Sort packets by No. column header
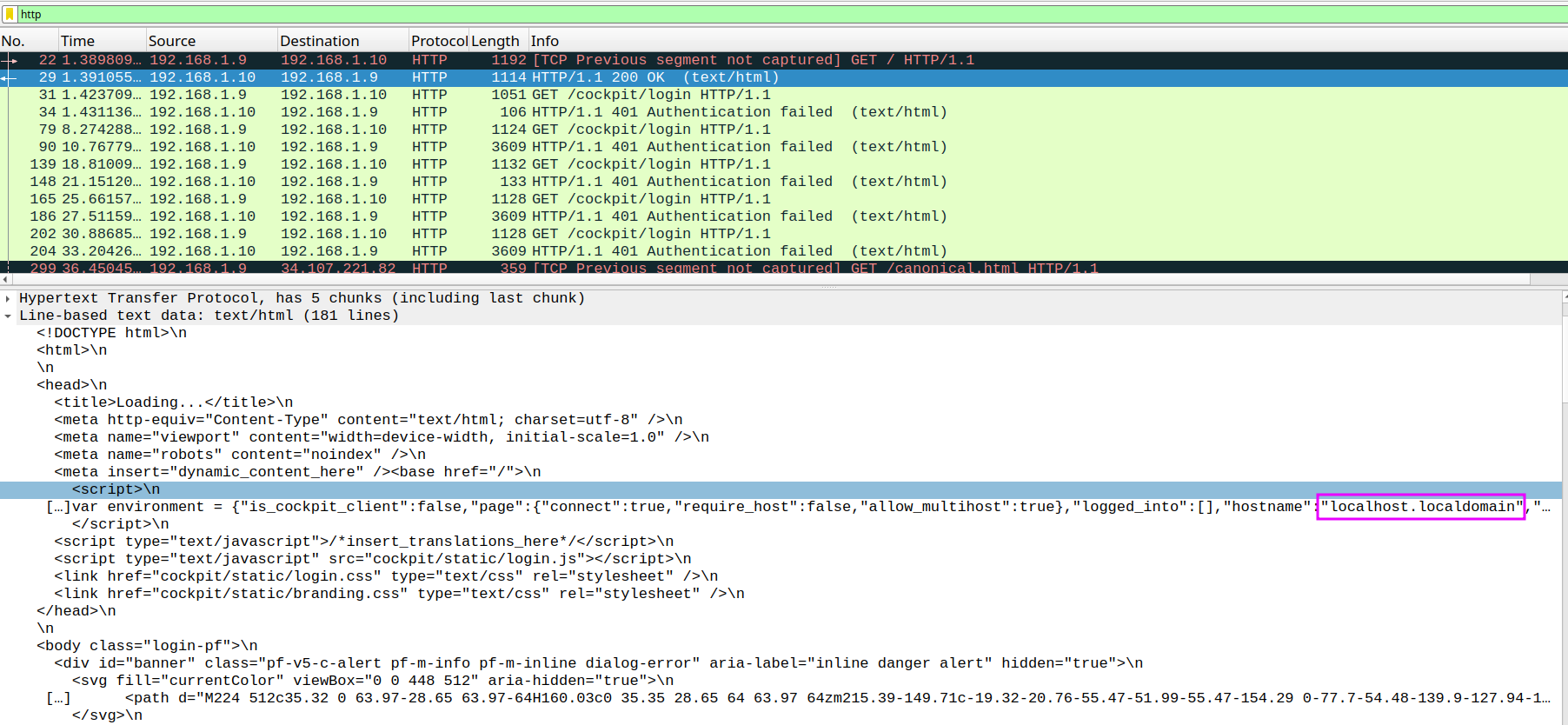Viewport: 1568px width, 725px height. click(x=29, y=41)
